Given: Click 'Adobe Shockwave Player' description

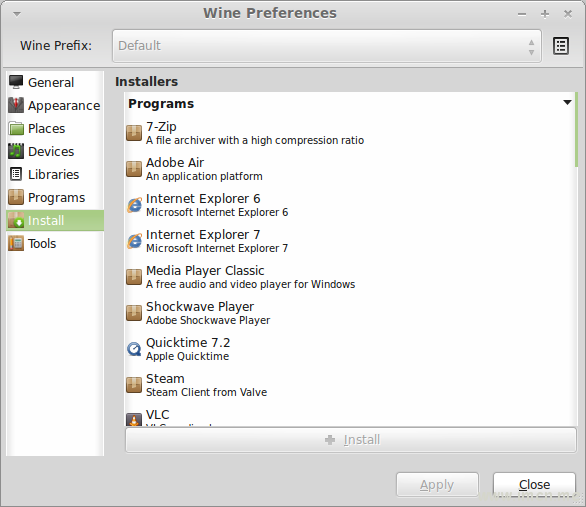Looking at the screenshot, I should point(208,320).
